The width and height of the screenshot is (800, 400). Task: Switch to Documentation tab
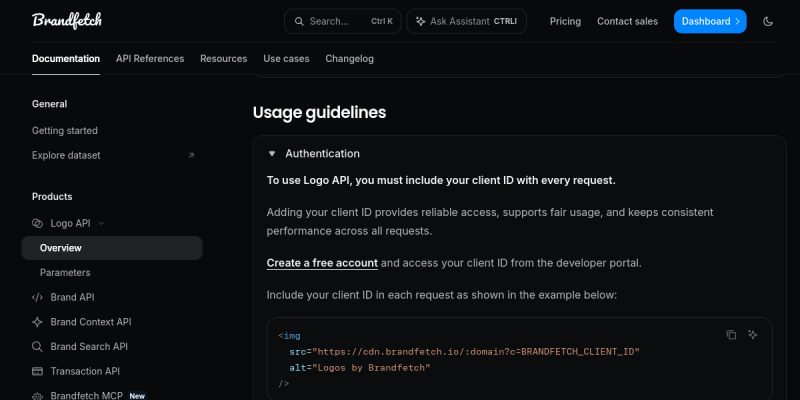[66, 59]
